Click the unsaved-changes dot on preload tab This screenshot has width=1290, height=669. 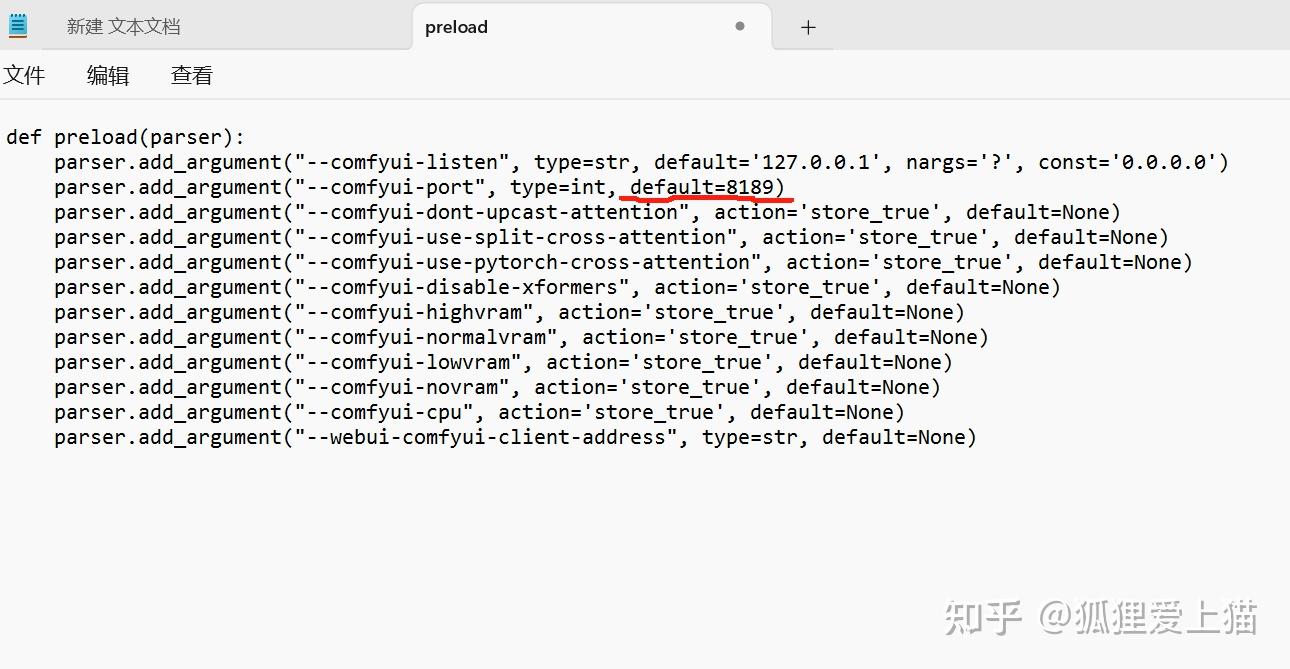(740, 26)
